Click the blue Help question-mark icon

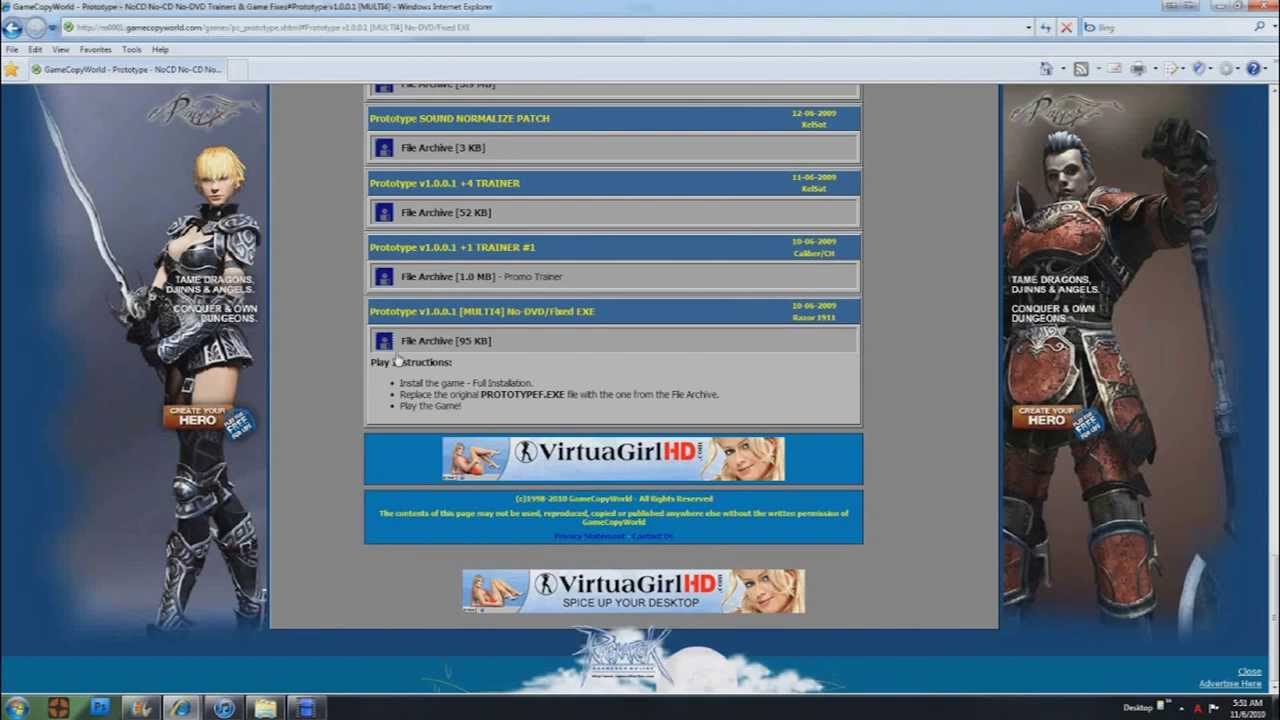click(1253, 69)
